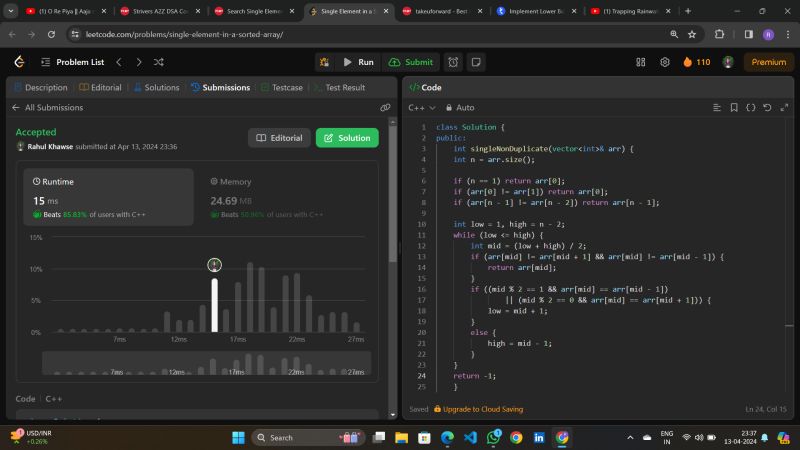Click the bookmark icon in editor
The width and height of the screenshot is (800, 450).
[734, 107]
